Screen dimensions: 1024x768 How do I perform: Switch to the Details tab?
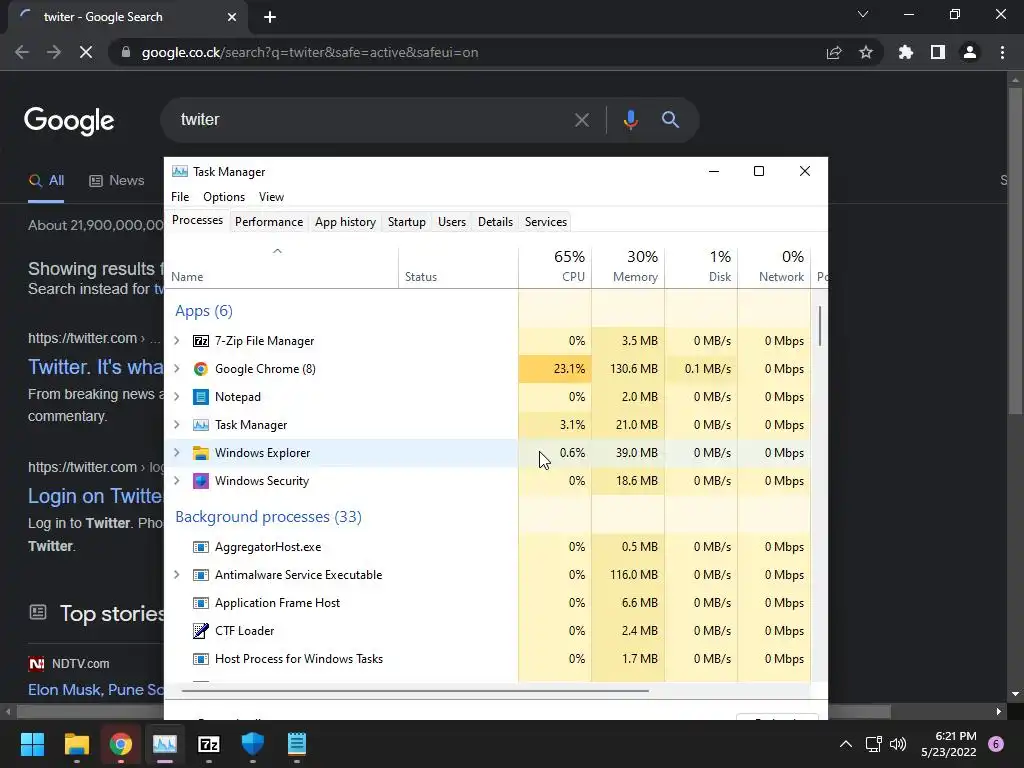pos(495,222)
